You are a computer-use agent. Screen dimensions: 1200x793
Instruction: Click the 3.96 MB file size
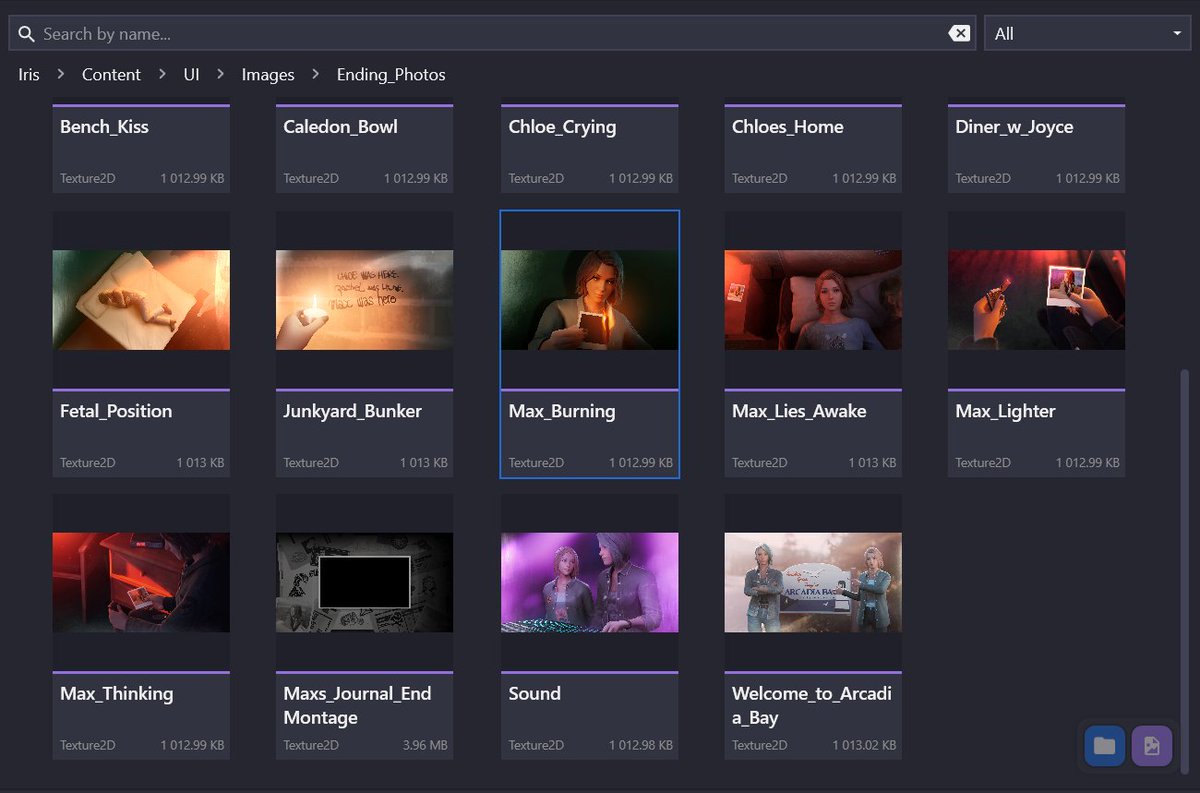pyautogui.click(x=425, y=745)
